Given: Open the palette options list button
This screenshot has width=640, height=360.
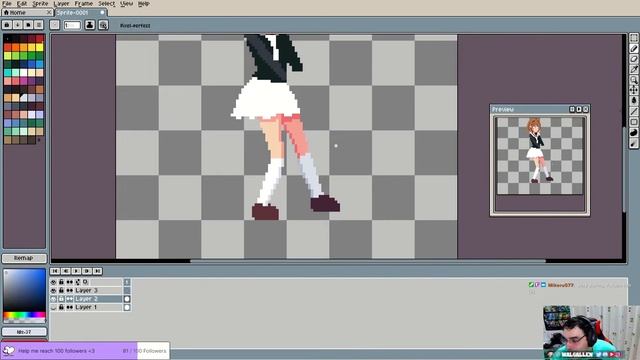Looking at the screenshot, I should point(39,25).
